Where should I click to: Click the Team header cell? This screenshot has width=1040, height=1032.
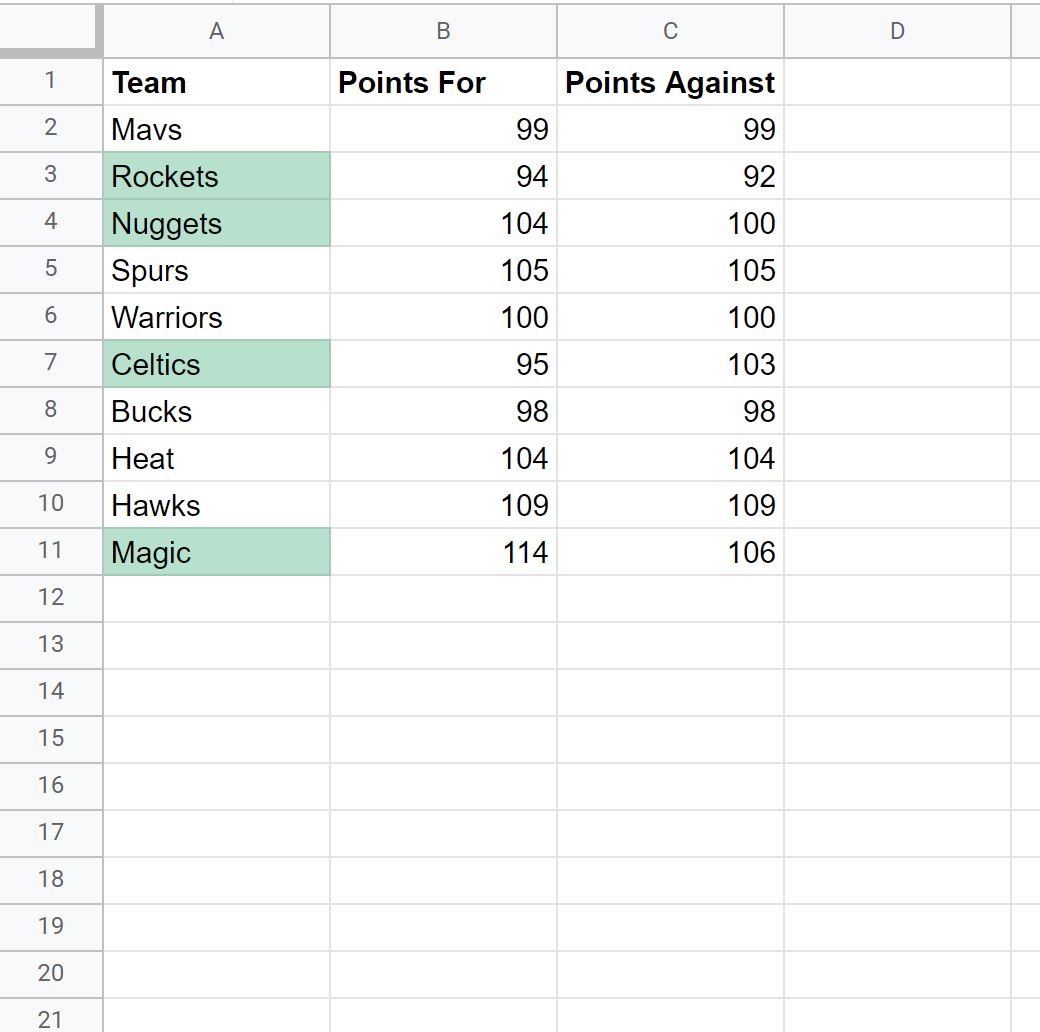click(x=216, y=82)
